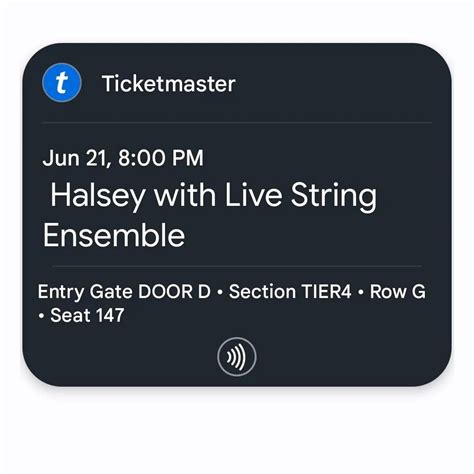Select the Entry Gate DOOR D text

(x=124, y=292)
